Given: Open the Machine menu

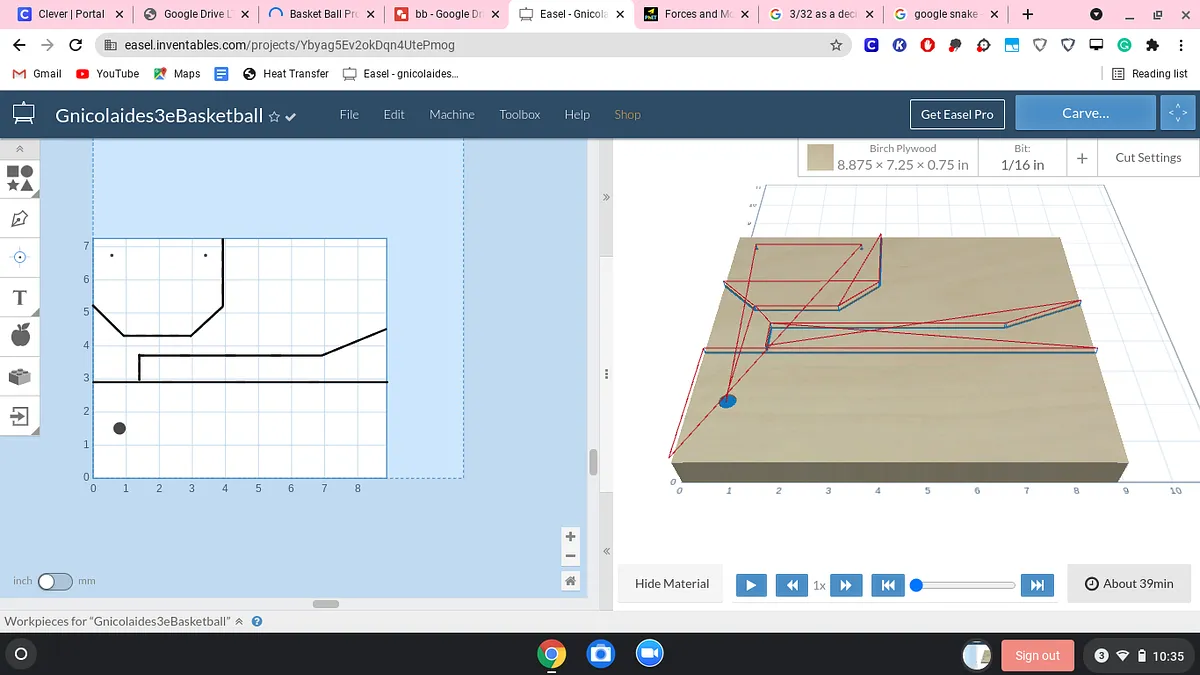Looking at the screenshot, I should (452, 114).
